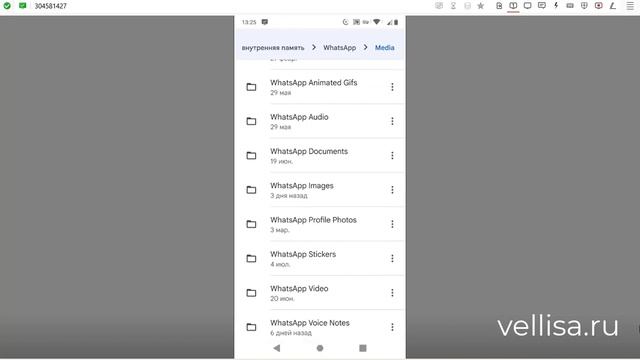Open the WhatsApp Documents folder icon
This screenshot has width=640, height=360.
[x=251, y=156]
